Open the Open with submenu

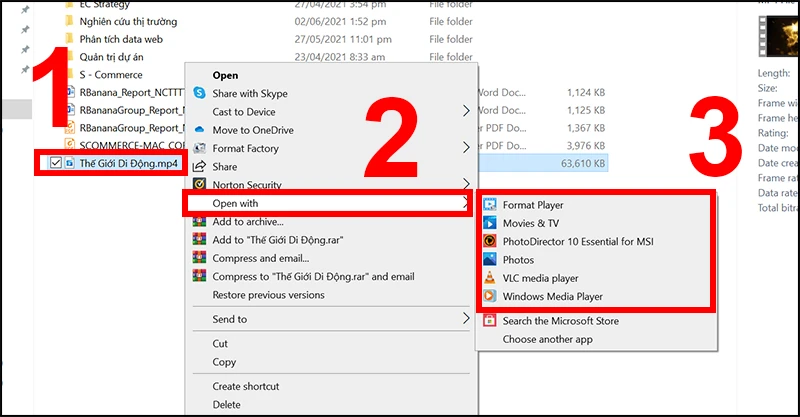[328, 203]
